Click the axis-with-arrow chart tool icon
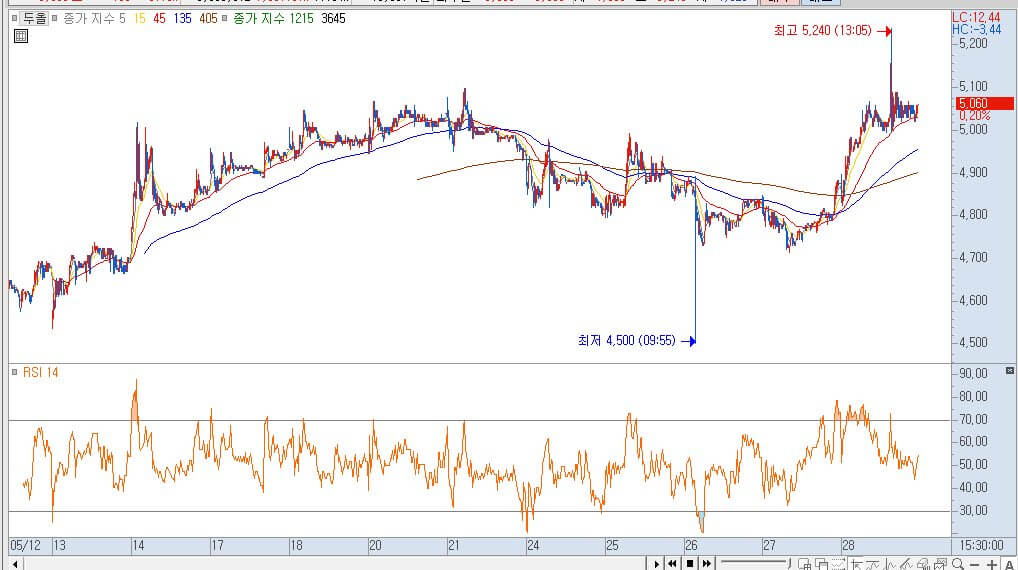Viewport: 1018px width, 570px height. [856, 564]
